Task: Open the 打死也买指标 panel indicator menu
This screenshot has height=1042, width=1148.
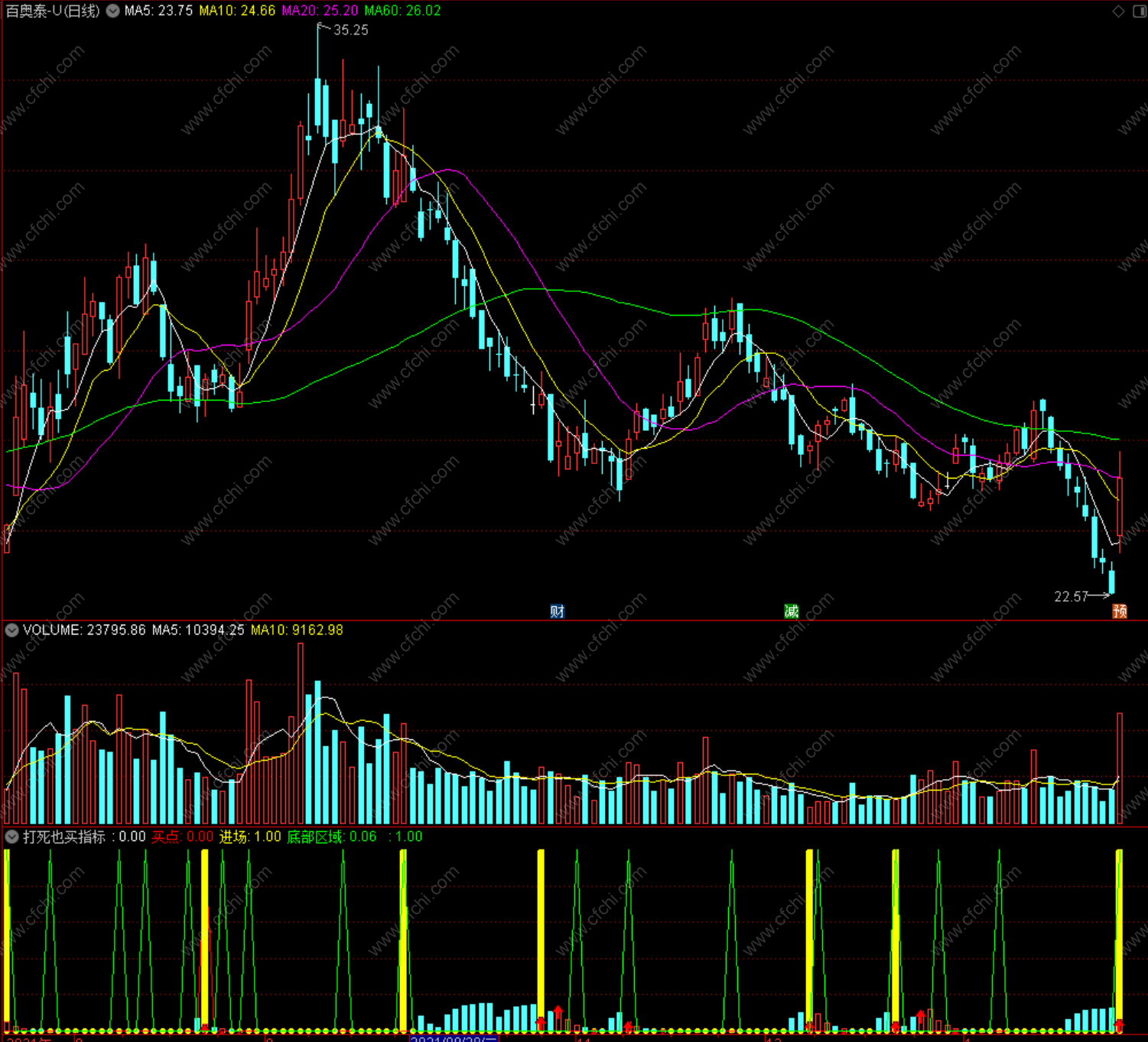Action: tap(11, 836)
